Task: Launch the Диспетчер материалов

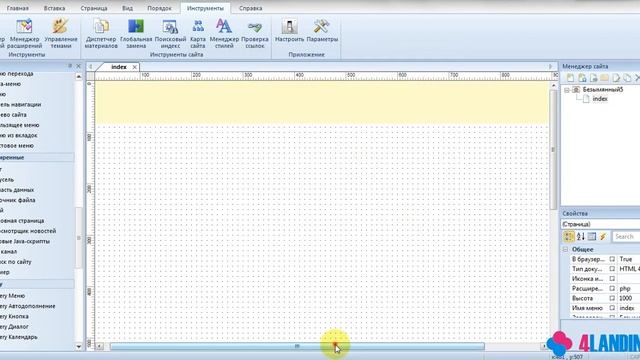Action: pos(101,33)
